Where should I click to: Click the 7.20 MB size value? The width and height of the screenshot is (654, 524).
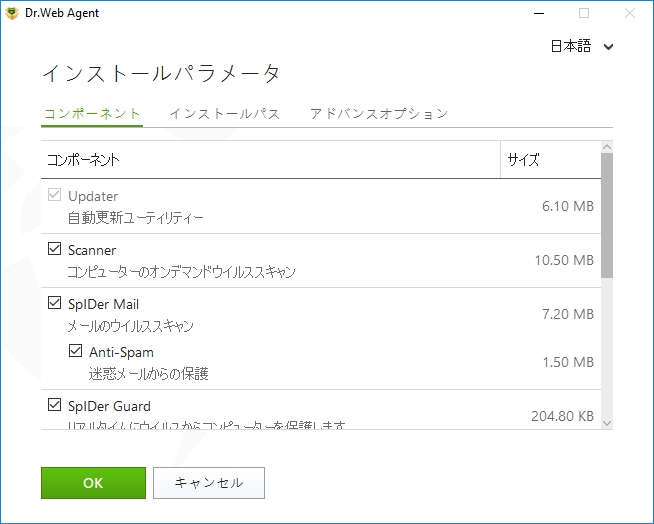pyautogui.click(x=568, y=314)
